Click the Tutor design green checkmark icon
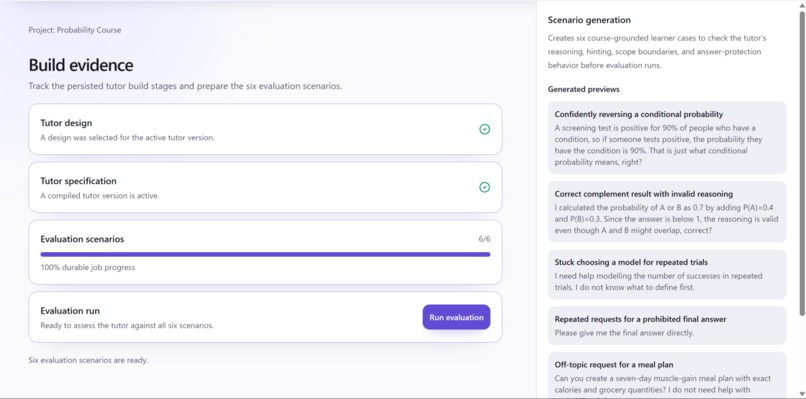Viewport: 806px width, 399px height. pyautogui.click(x=484, y=130)
